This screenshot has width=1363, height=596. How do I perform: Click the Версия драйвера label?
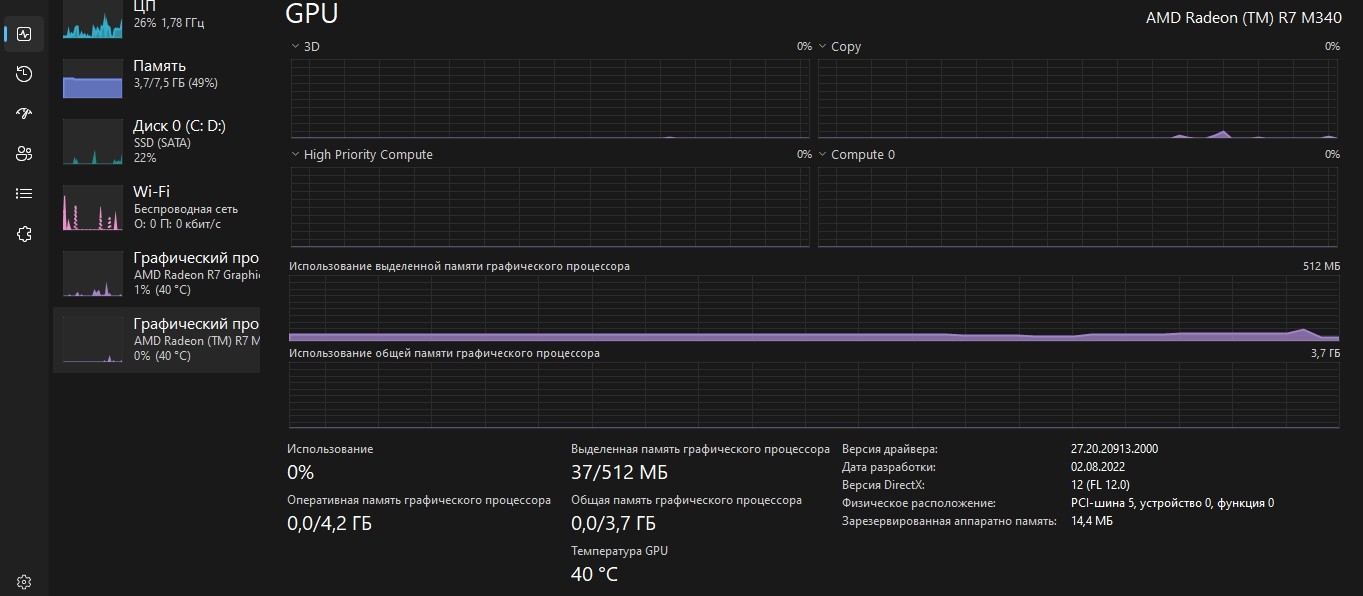pos(890,449)
